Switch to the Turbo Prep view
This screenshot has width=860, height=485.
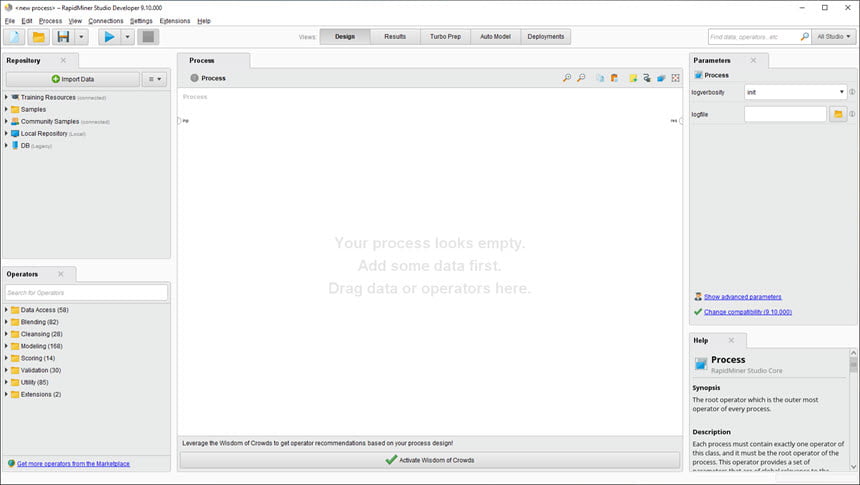tap(445, 37)
